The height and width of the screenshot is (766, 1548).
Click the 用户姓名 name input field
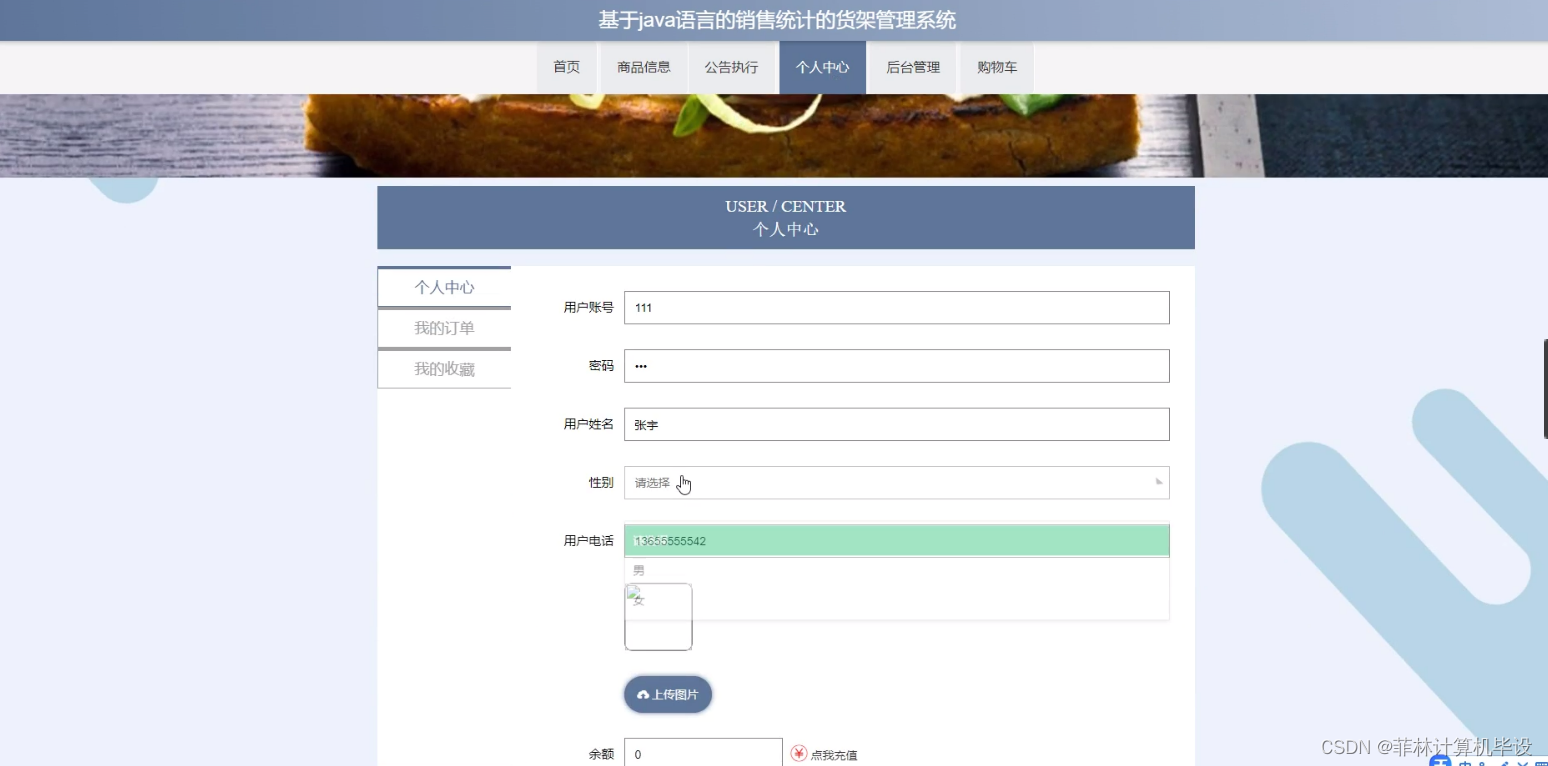(x=895, y=424)
